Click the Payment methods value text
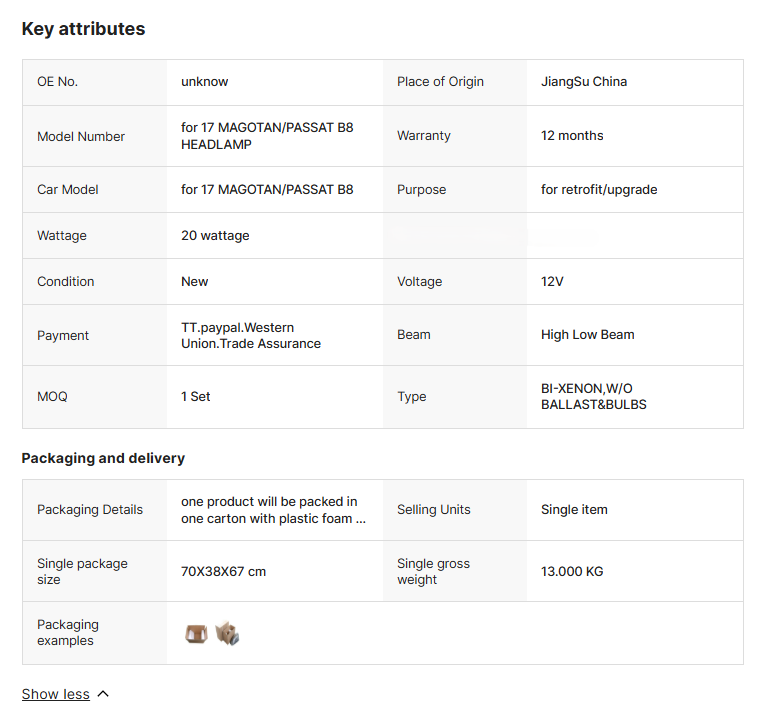The image size is (762, 726). (x=251, y=335)
